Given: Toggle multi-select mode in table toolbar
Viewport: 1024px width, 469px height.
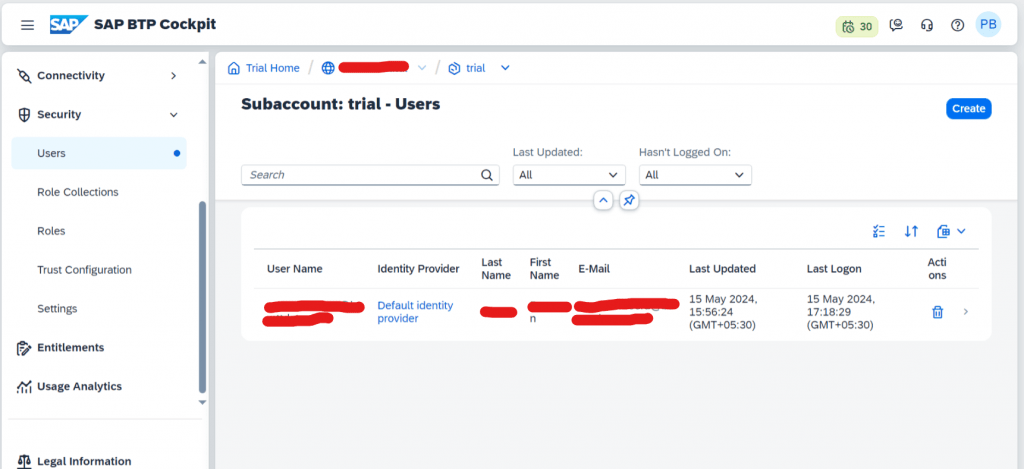Looking at the screenshot, I should (879, 231).
